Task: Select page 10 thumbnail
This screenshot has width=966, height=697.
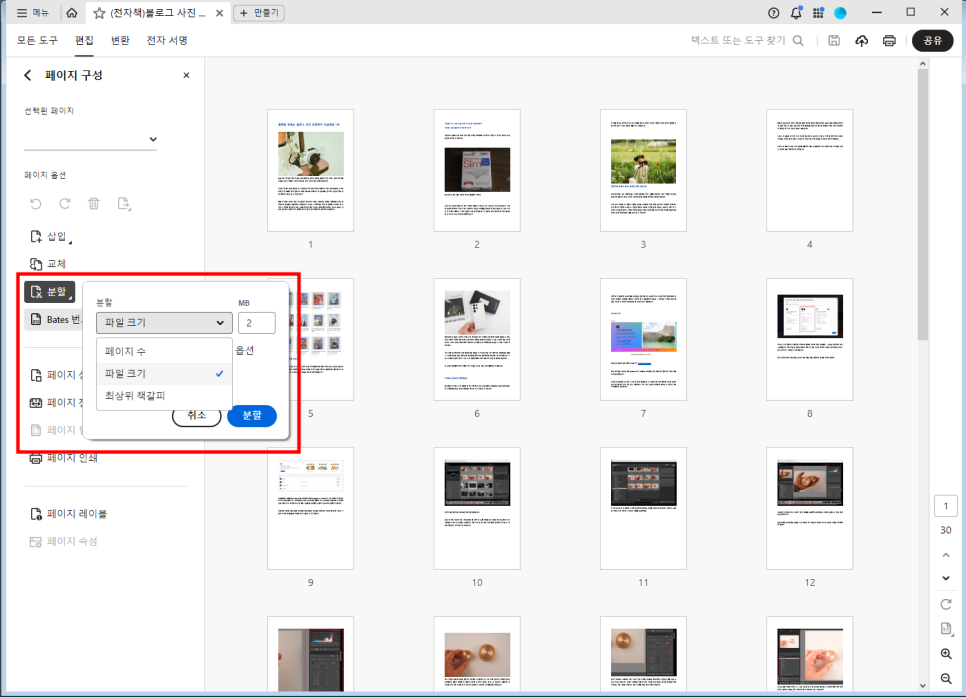Action: click(477, 508)
